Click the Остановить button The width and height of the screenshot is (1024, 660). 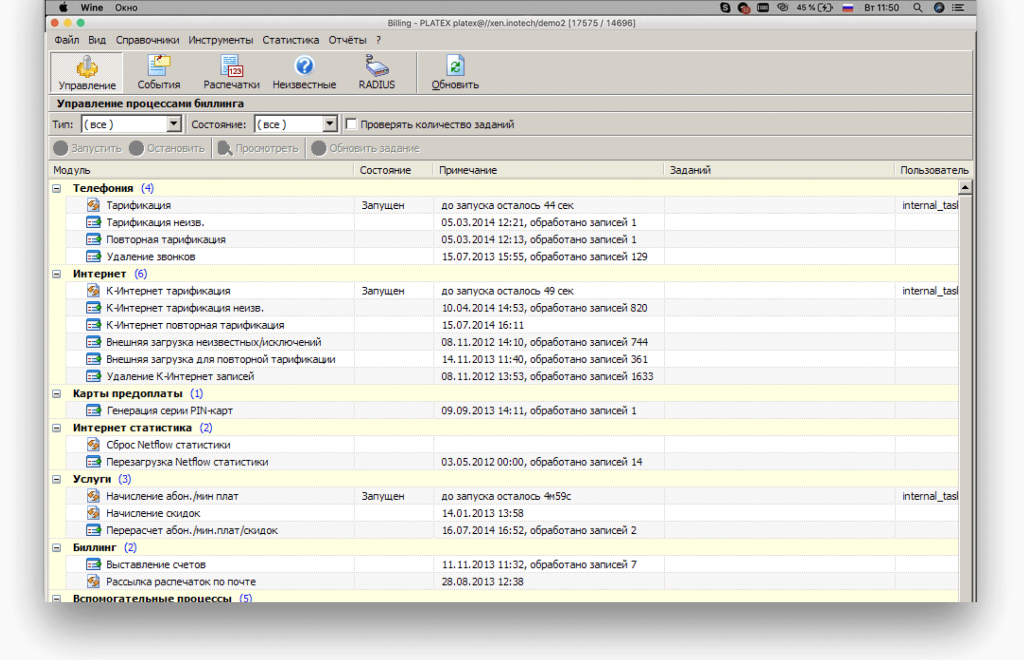click(x=167, y=148)
